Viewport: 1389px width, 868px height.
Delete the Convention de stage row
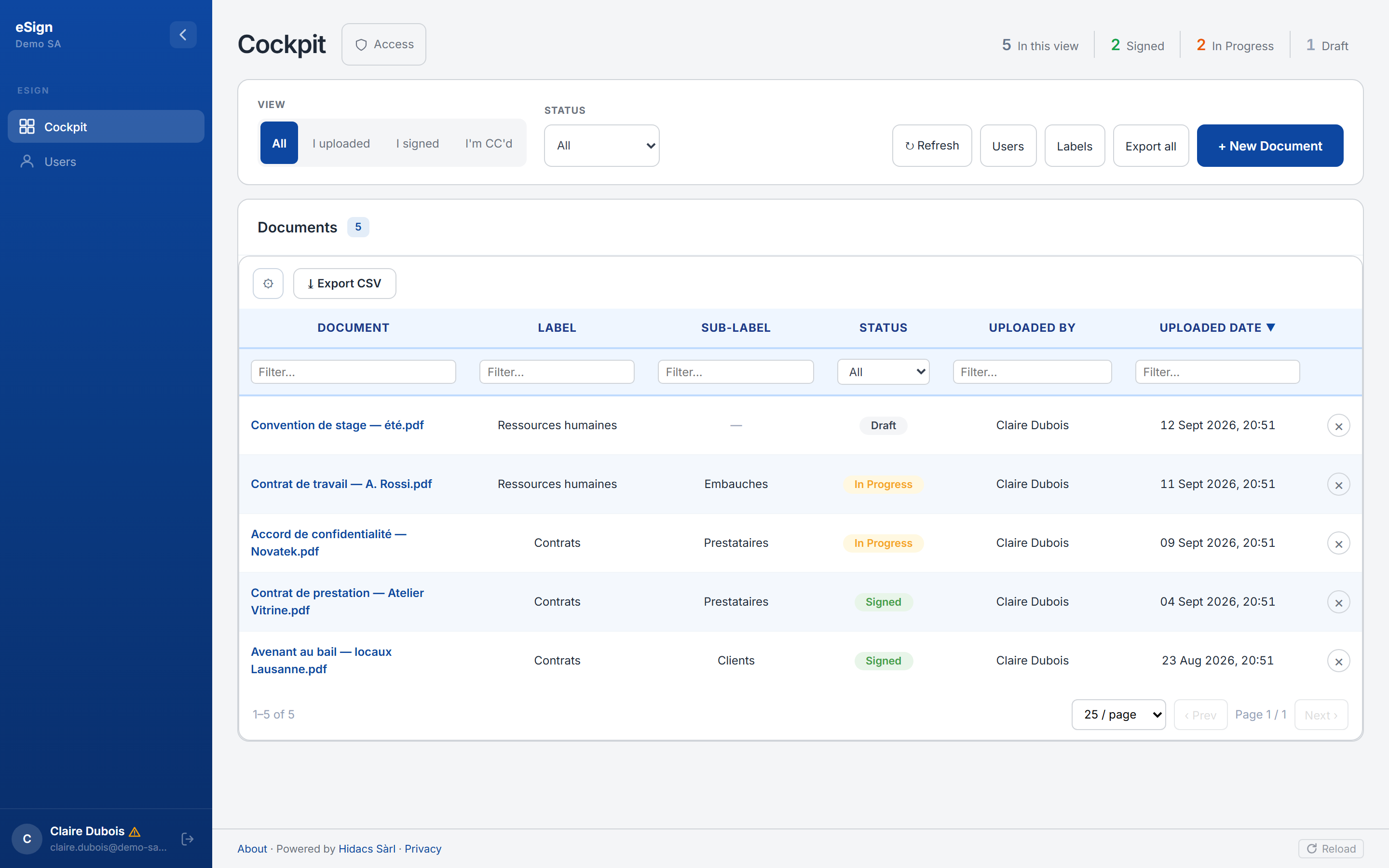point(1338,426)
